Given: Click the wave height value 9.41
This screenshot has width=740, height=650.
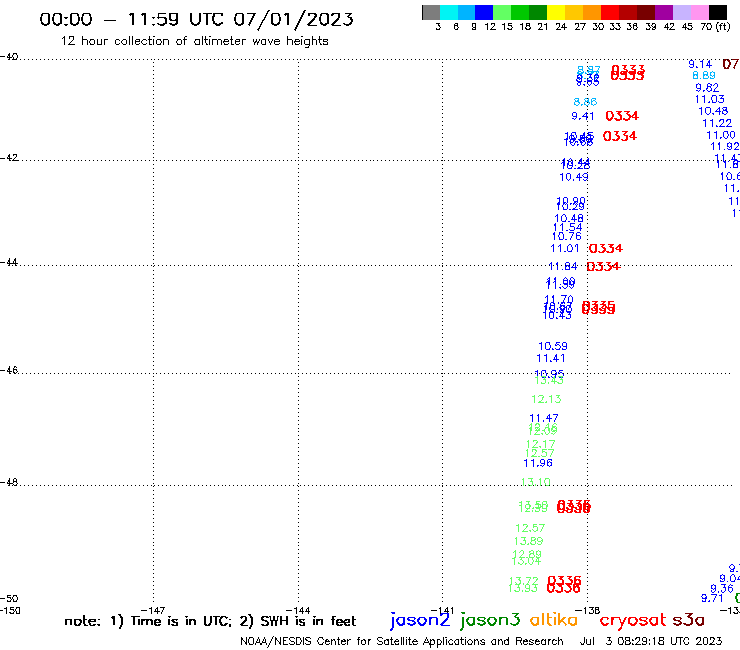Looking at the screenshot, I should tap(583, 116).
